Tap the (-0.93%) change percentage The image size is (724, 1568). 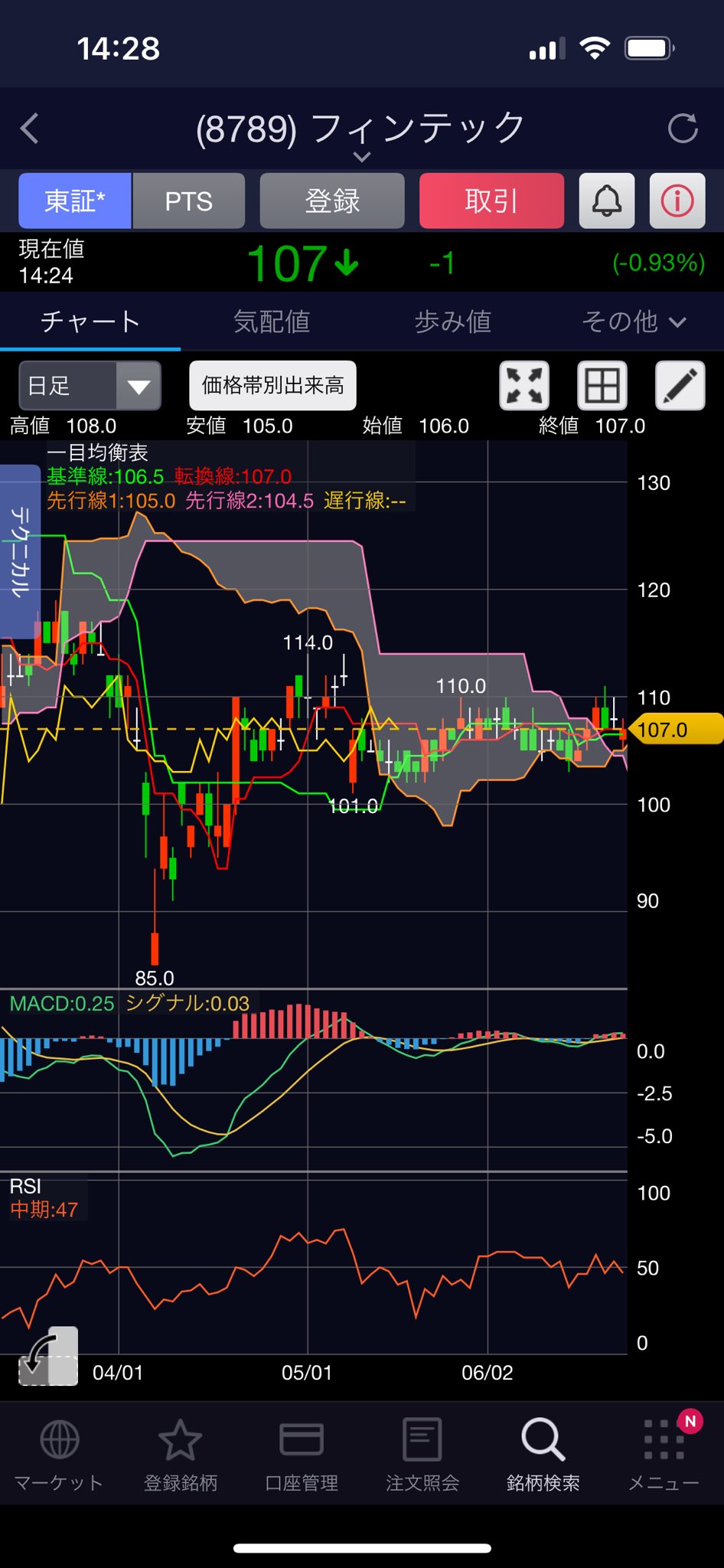coord(658,263)
